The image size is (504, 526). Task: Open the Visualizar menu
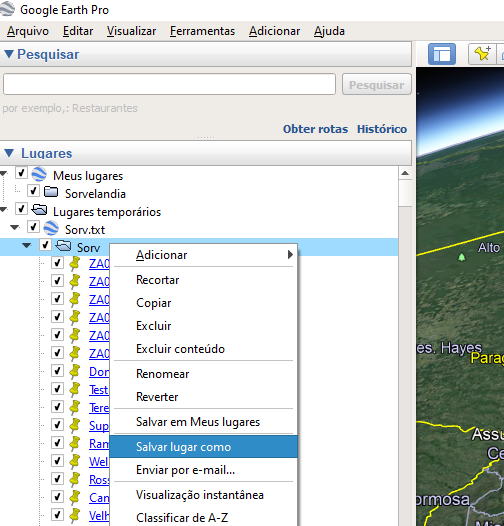[x=132, y=31]
